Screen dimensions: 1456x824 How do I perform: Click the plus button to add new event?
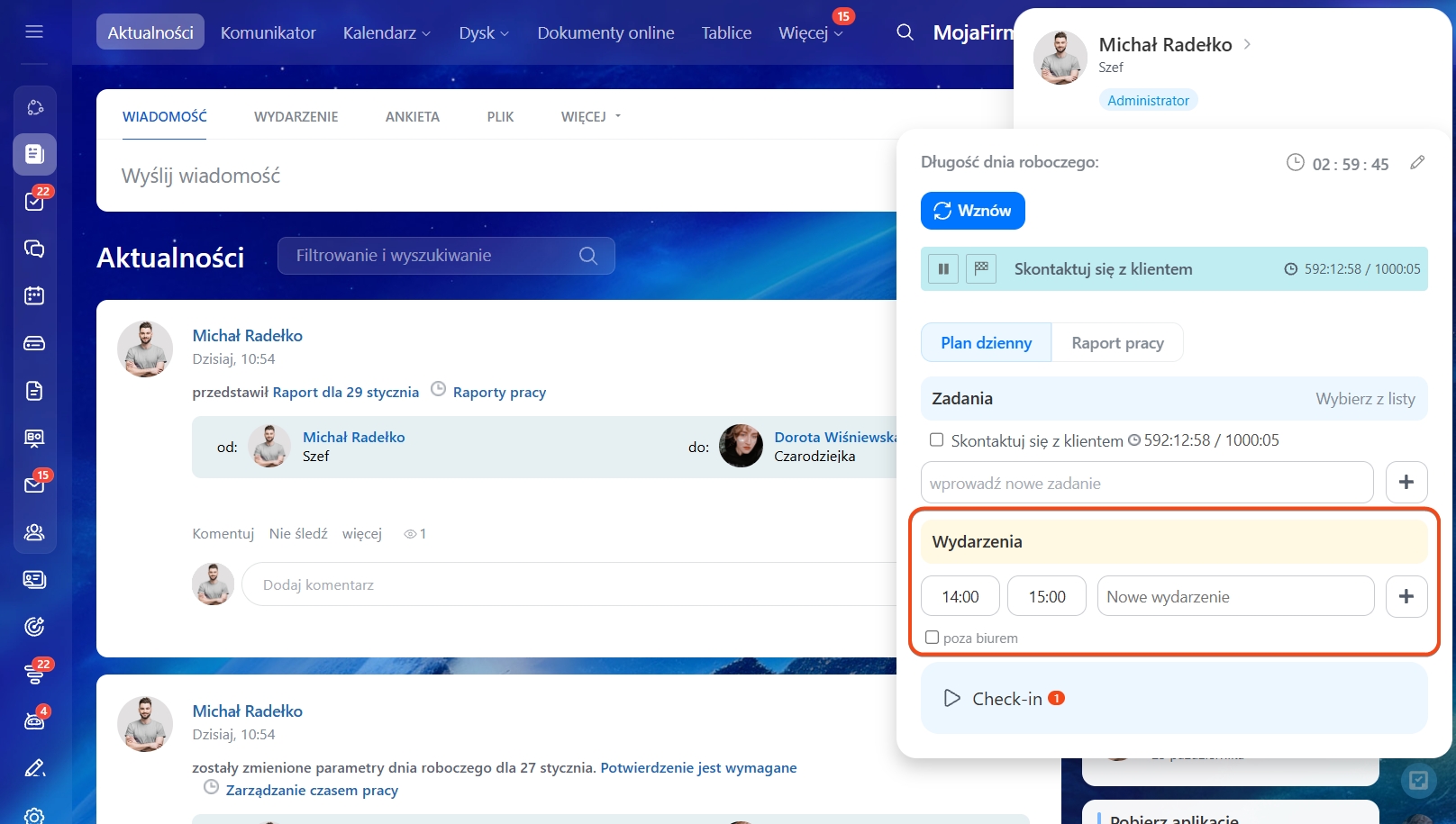click(1406, 596)
